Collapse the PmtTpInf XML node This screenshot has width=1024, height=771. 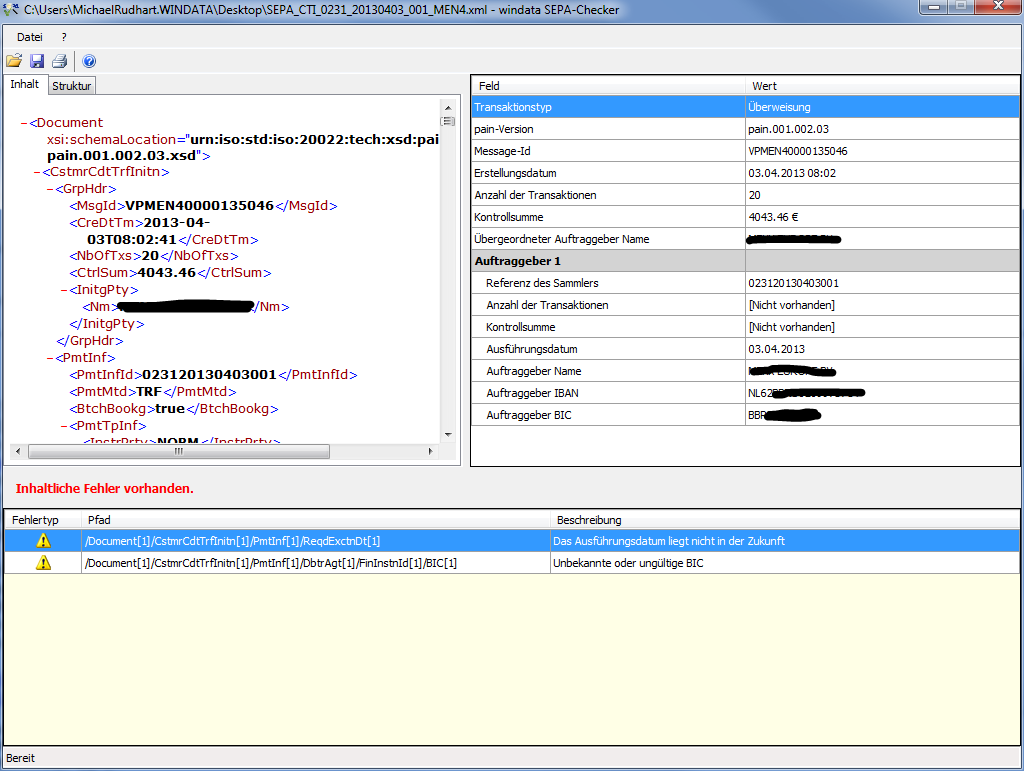pos(64,426)
